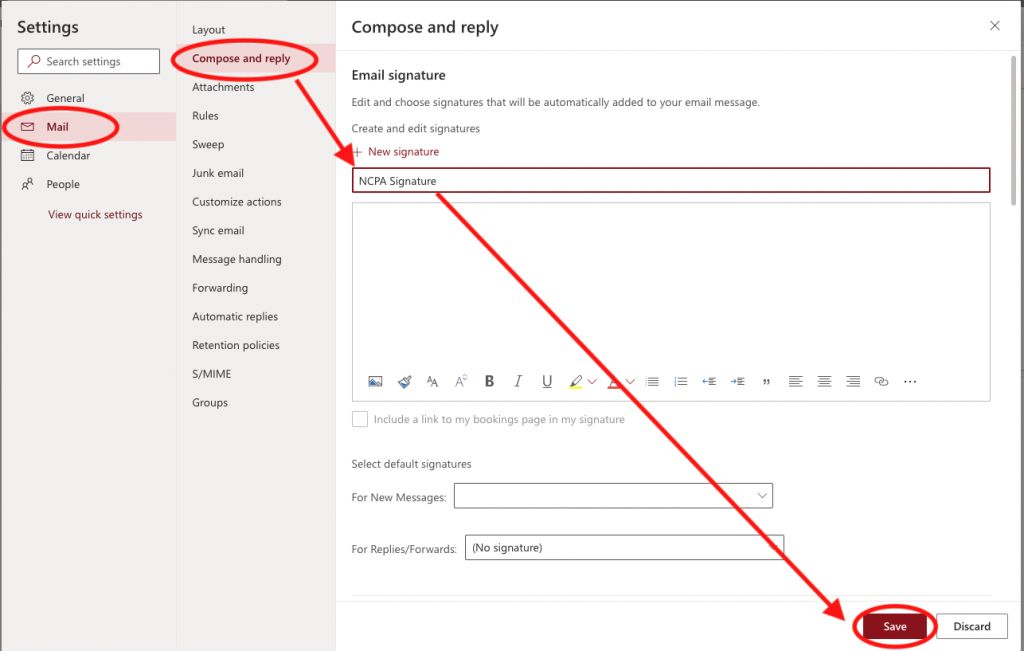
Task: Click the New signature link
Action: click(402, 152)
